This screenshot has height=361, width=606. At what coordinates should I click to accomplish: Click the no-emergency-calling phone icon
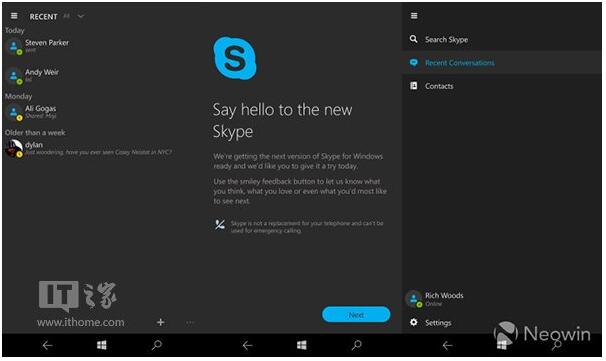(220, 225)
